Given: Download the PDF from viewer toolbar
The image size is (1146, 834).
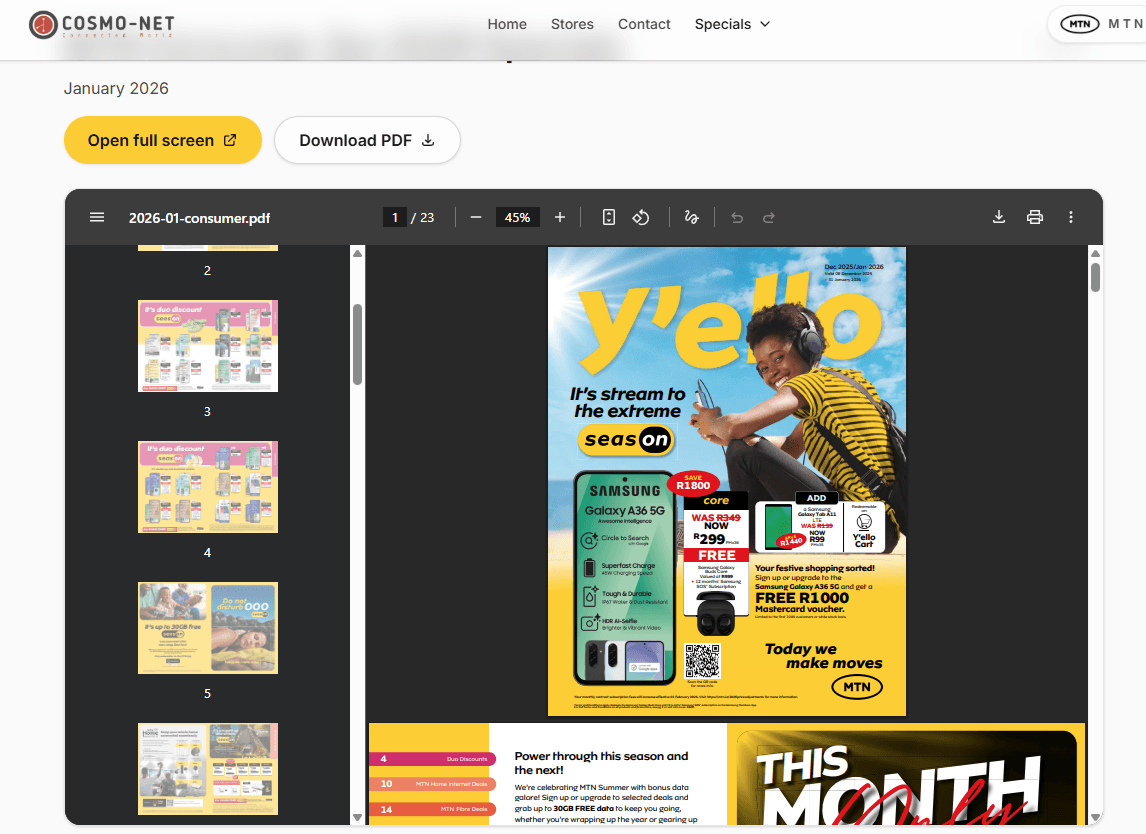Looking at the screenshot, I should click(998, 217).
